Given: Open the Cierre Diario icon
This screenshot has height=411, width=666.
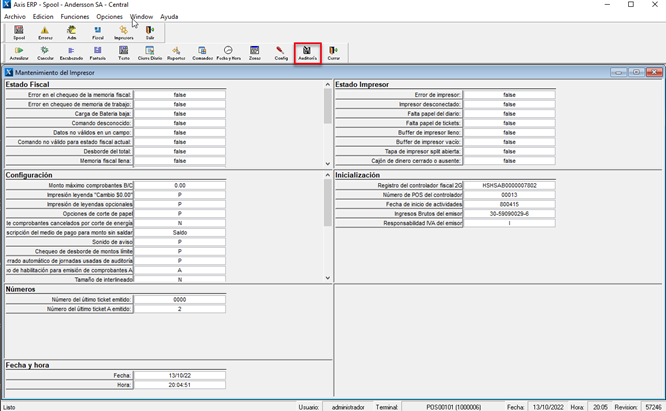Looking at the screenshot, I should coord(150,53).
